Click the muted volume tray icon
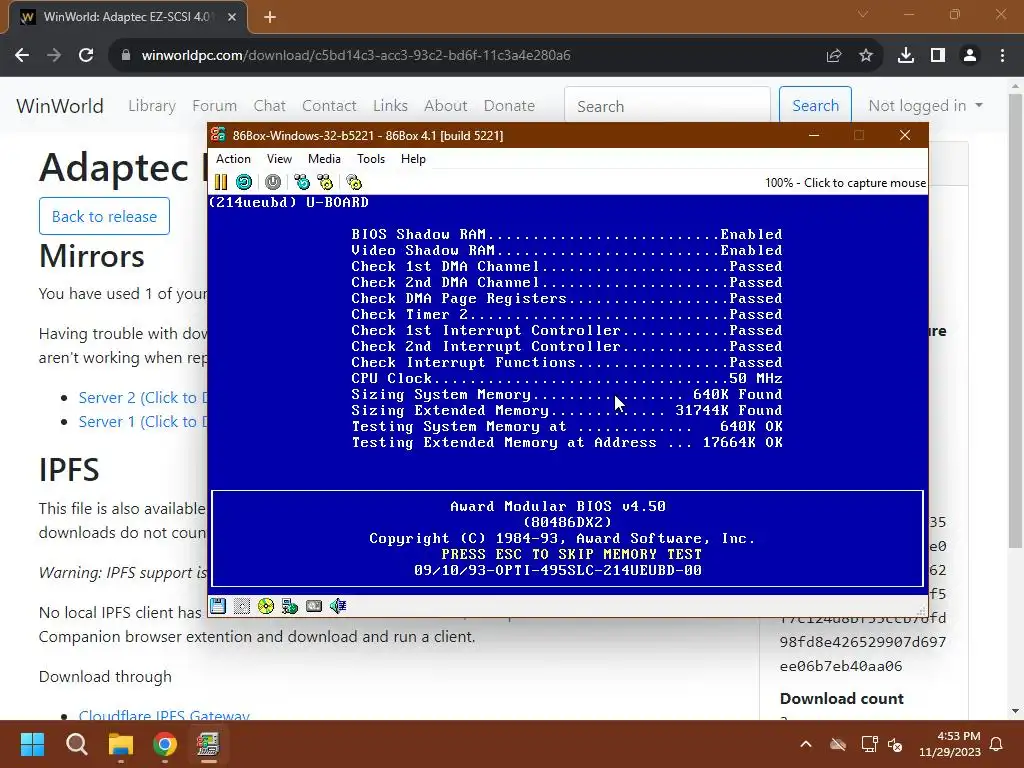1024x768 pixels. coord(895,744)
